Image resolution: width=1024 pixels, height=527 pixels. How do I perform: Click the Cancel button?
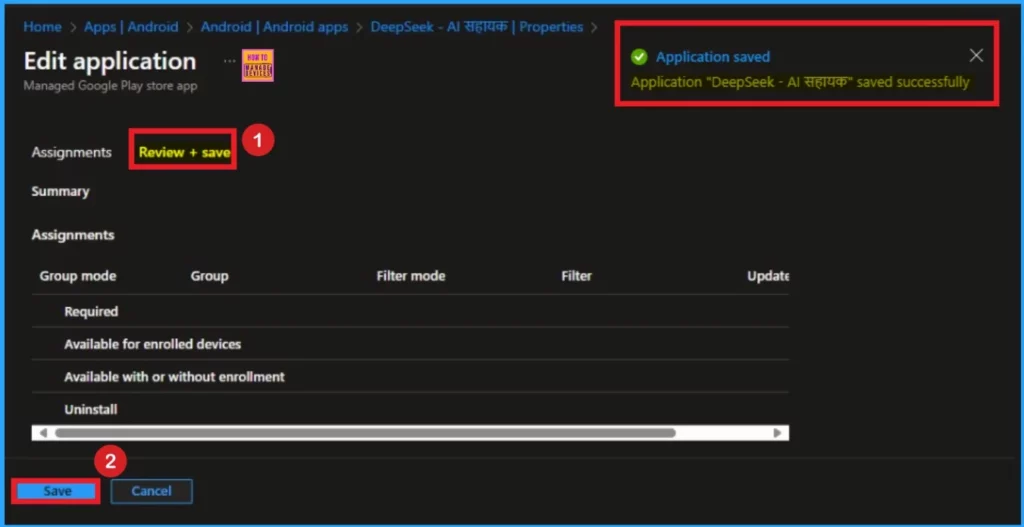(152, 491)
